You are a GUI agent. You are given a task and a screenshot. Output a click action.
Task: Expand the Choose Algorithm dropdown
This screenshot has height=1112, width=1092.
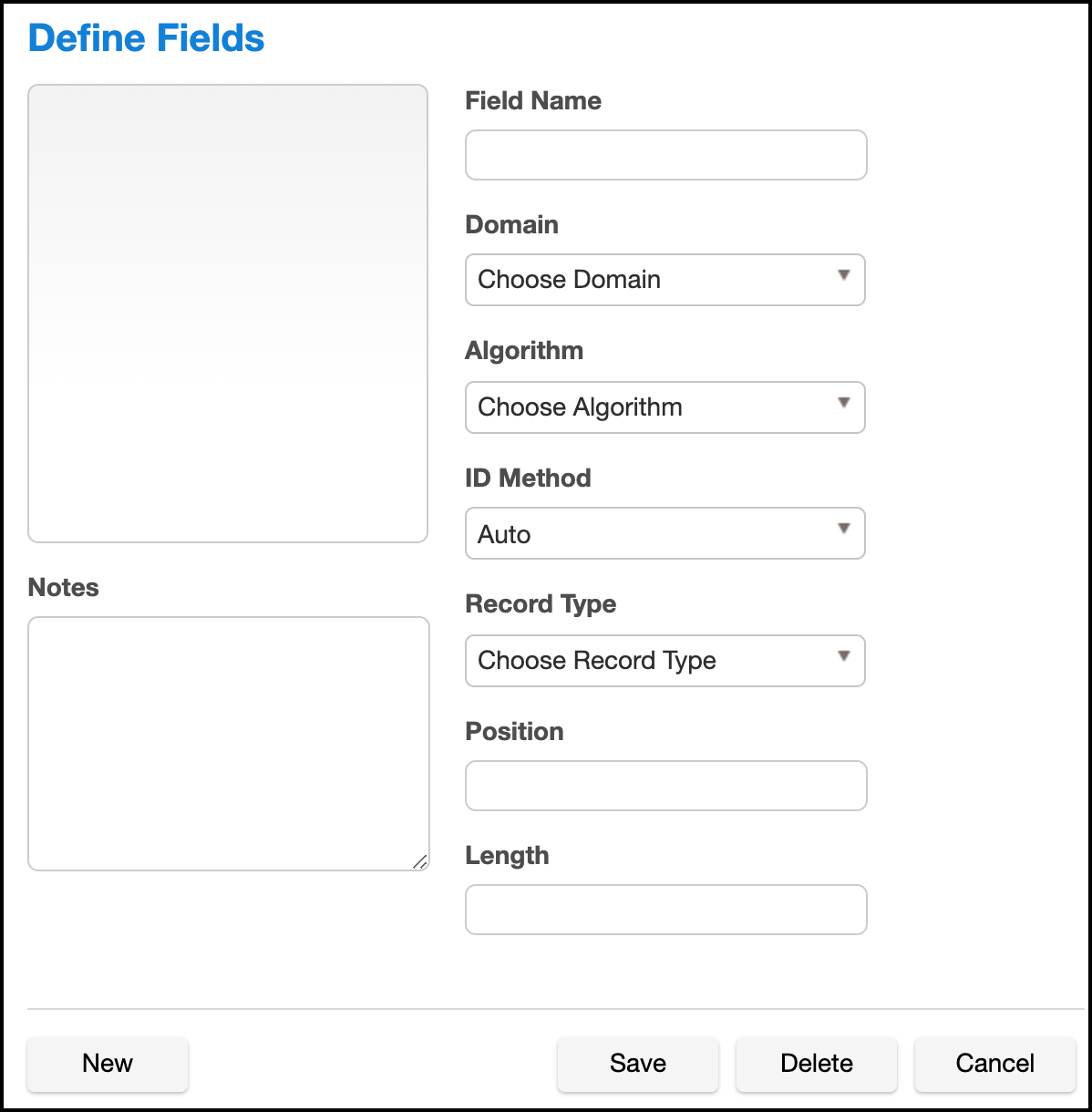(664, 407)
